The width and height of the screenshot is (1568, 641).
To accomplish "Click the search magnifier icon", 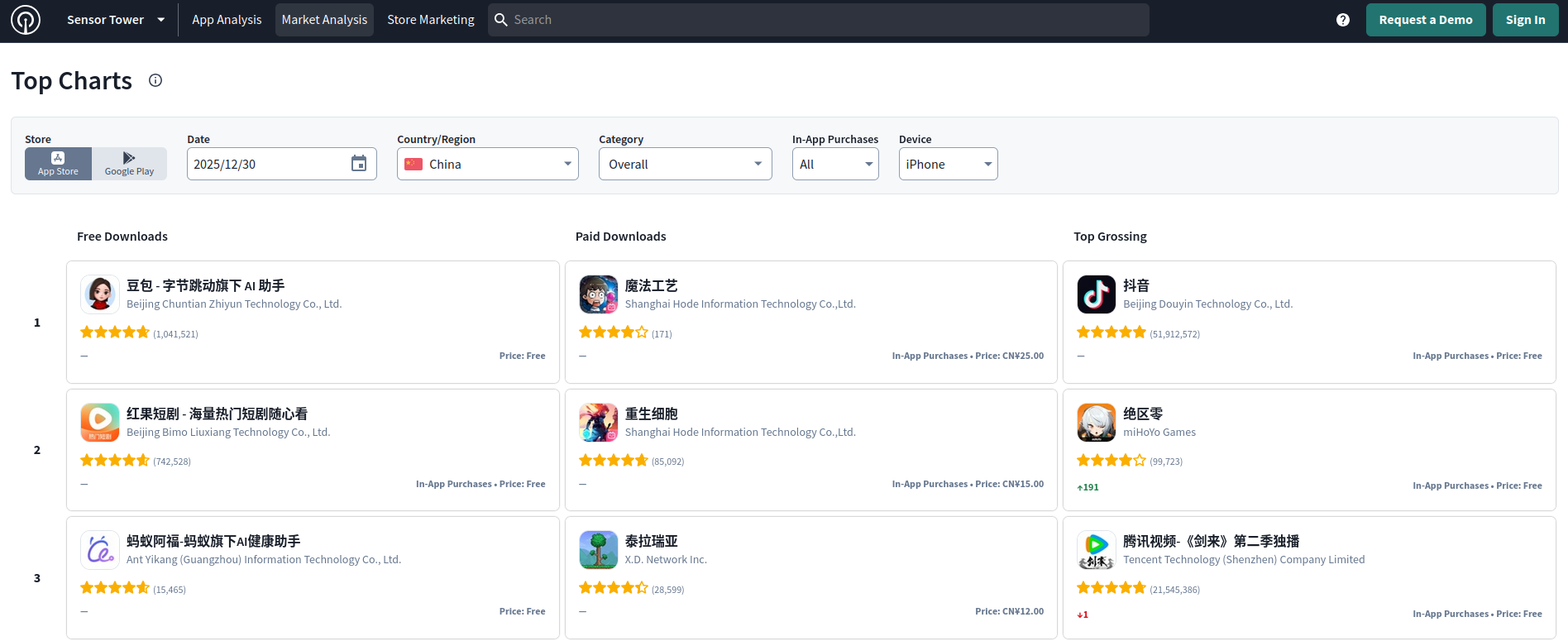I will pos(501,20).
